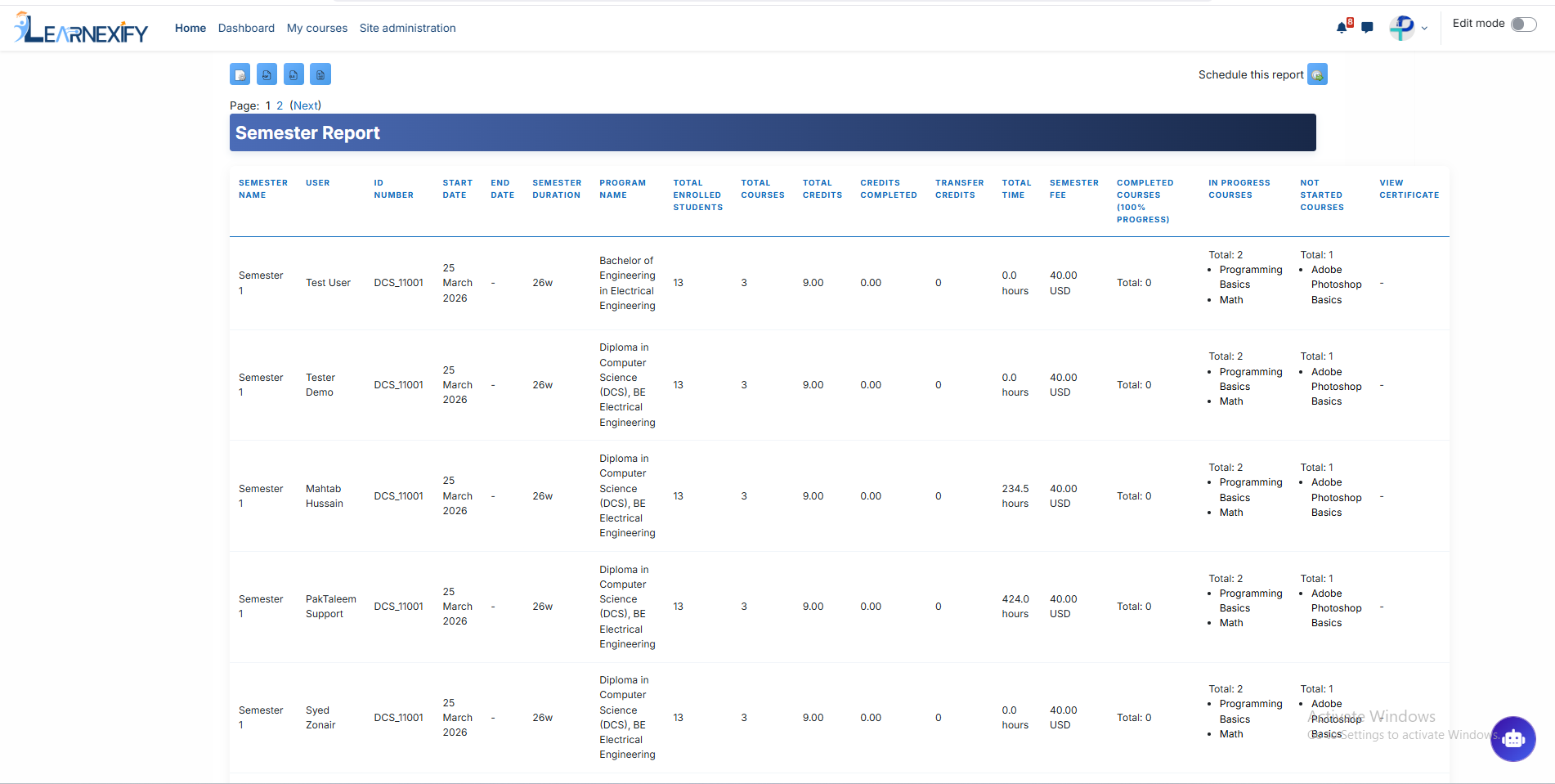Image resolution: width=1555 pixels, height=784 pixels.
Task: Open My courses in the navigation
Action: click(317, 28)
